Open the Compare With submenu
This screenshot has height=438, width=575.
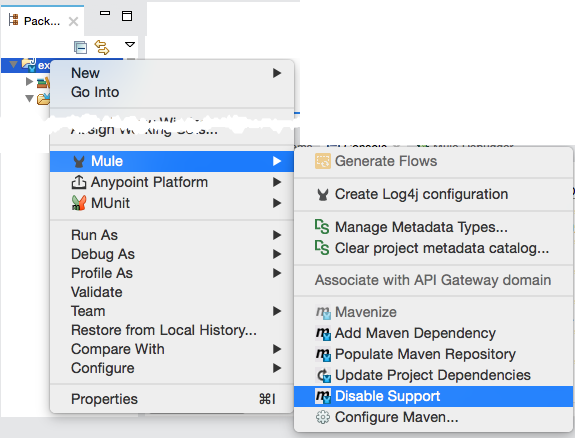click(x=172, y=349)
